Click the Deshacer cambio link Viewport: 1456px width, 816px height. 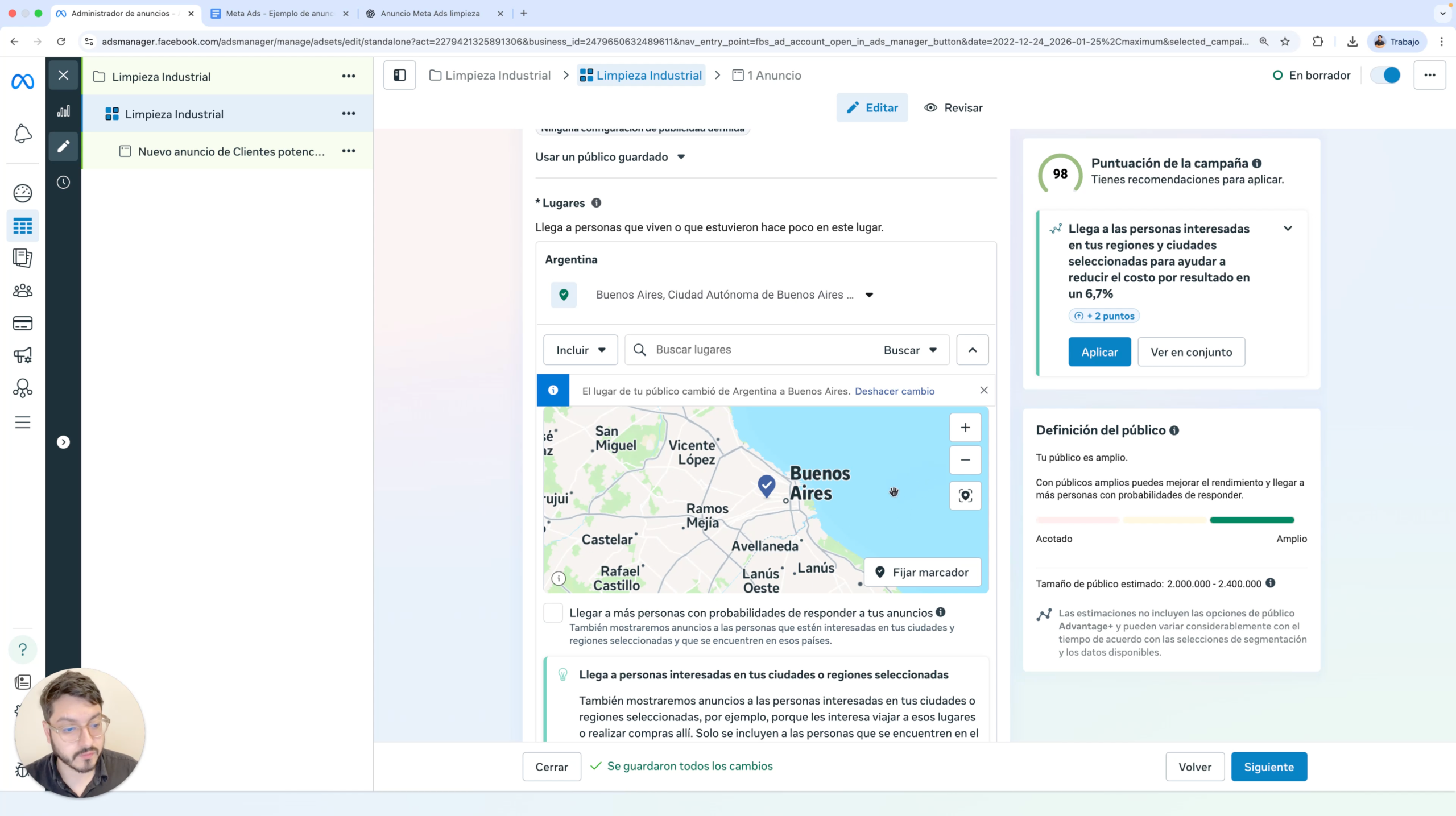click(x=895, y=391)
